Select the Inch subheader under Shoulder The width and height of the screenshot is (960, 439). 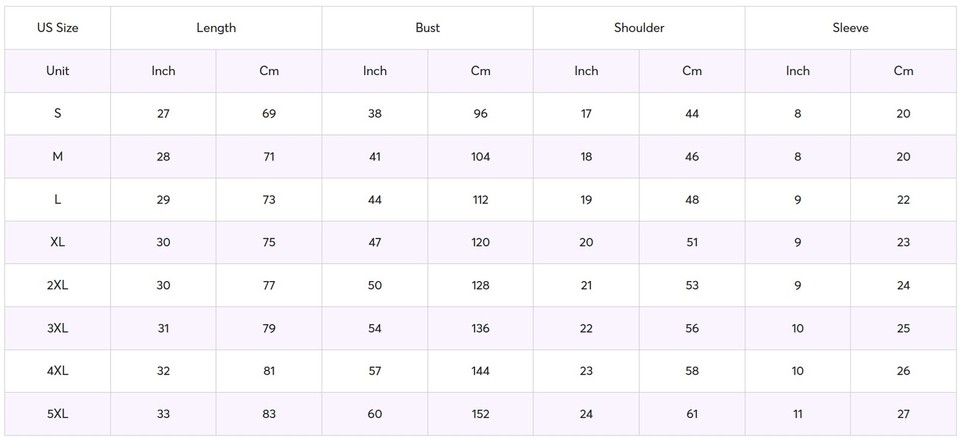tap(586, 71)
